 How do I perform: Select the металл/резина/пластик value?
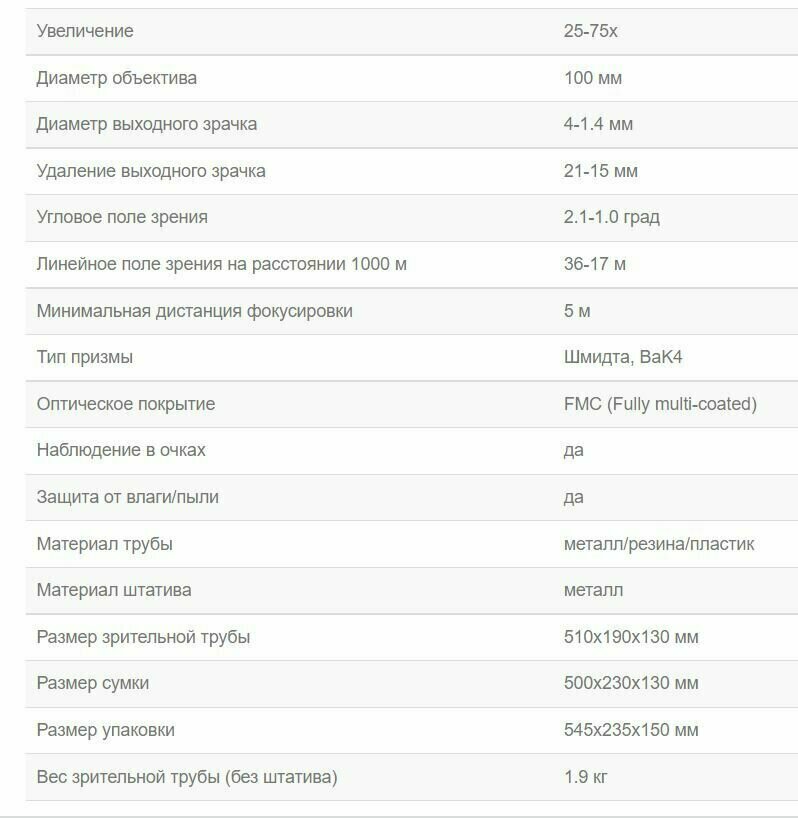pos(659,544)
